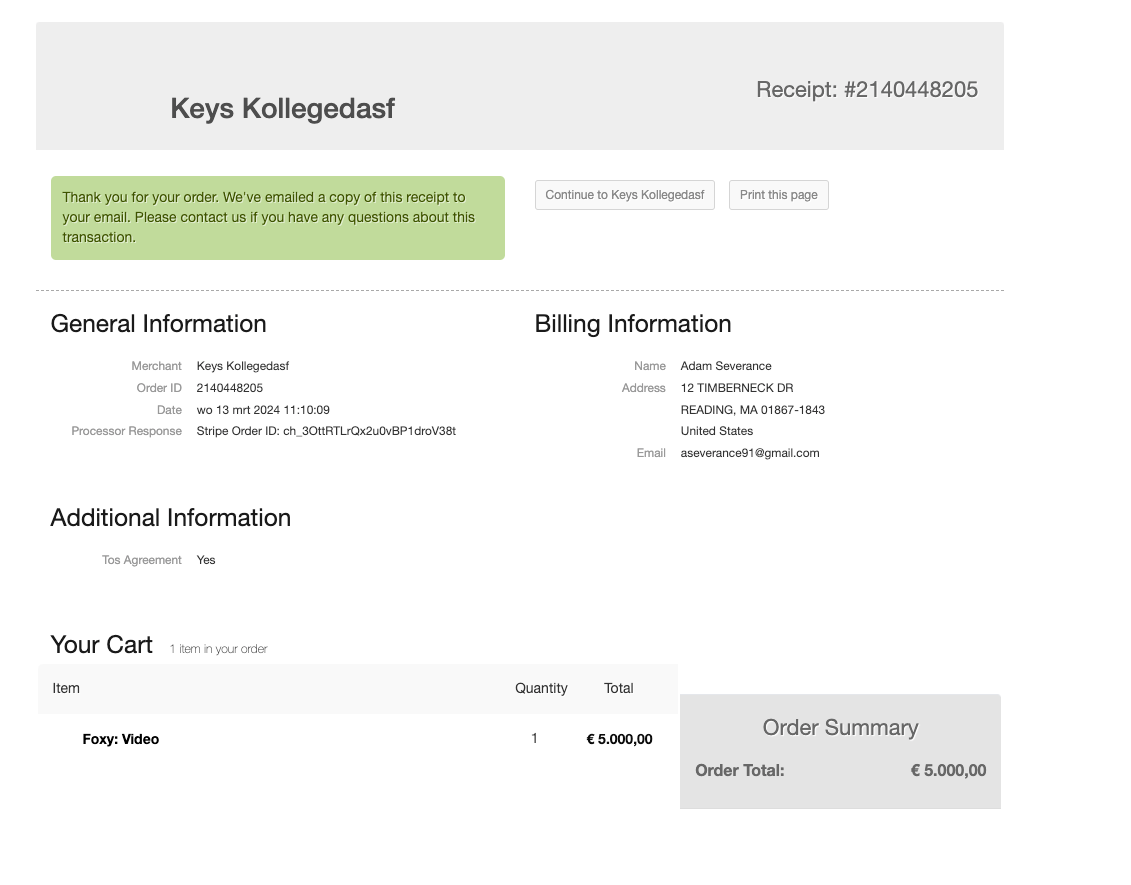Click the Processor Response label
The height and width of the screenshot is (885, 1131).
126,431
